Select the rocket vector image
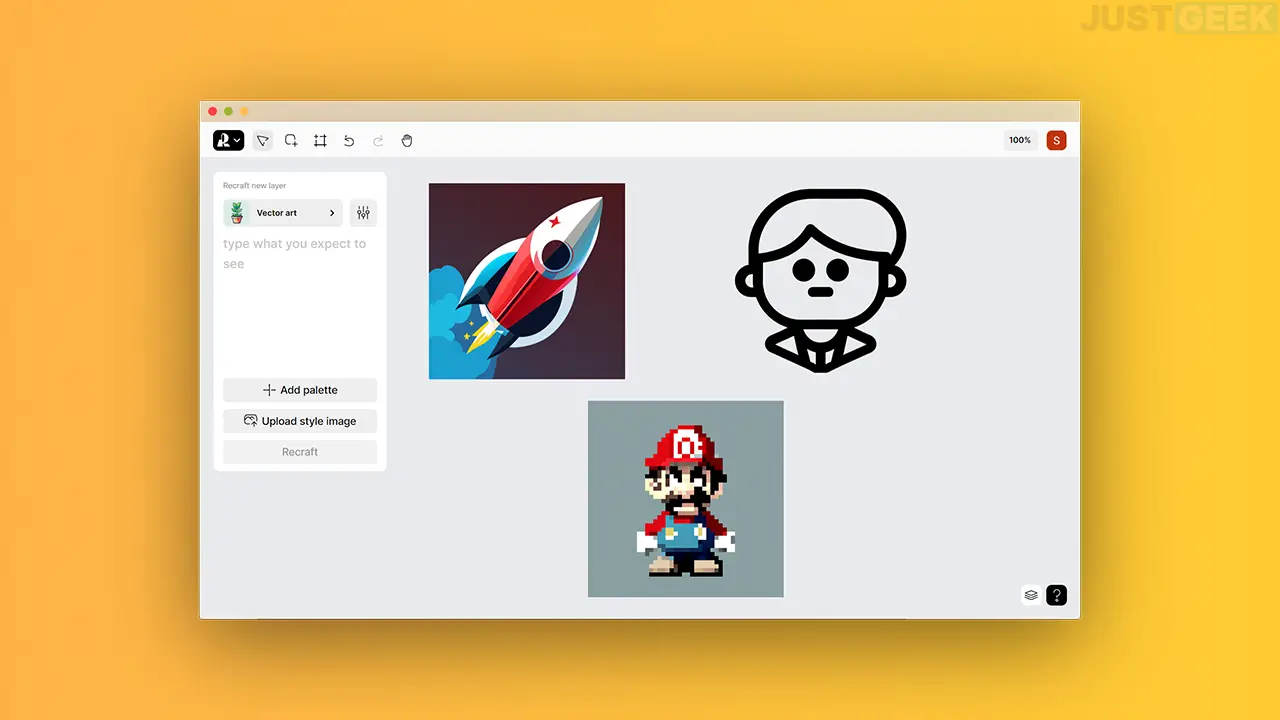Screen dimensions: 1280x720 point(527,281)
